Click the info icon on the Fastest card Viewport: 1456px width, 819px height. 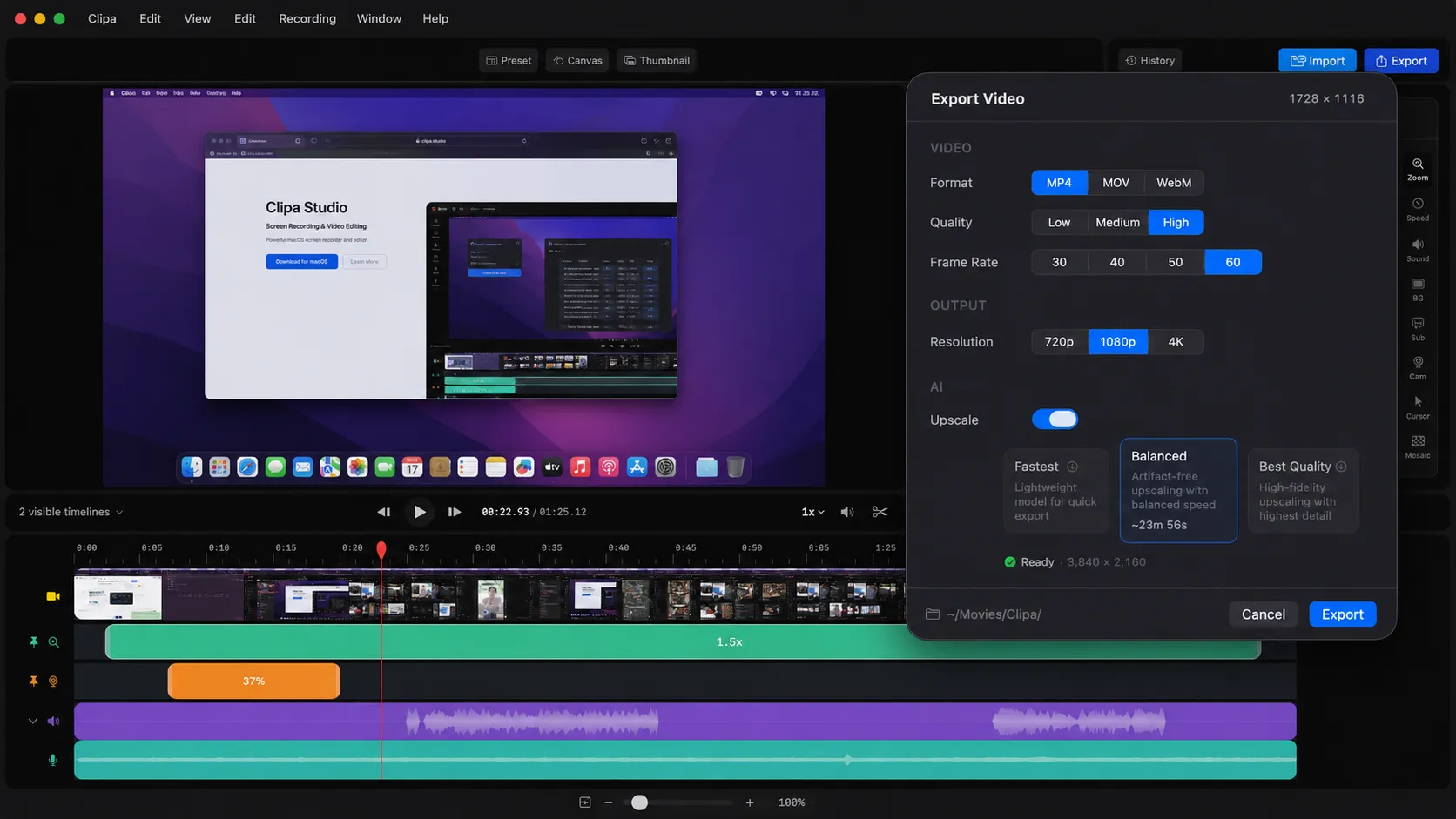point(1072,467)
